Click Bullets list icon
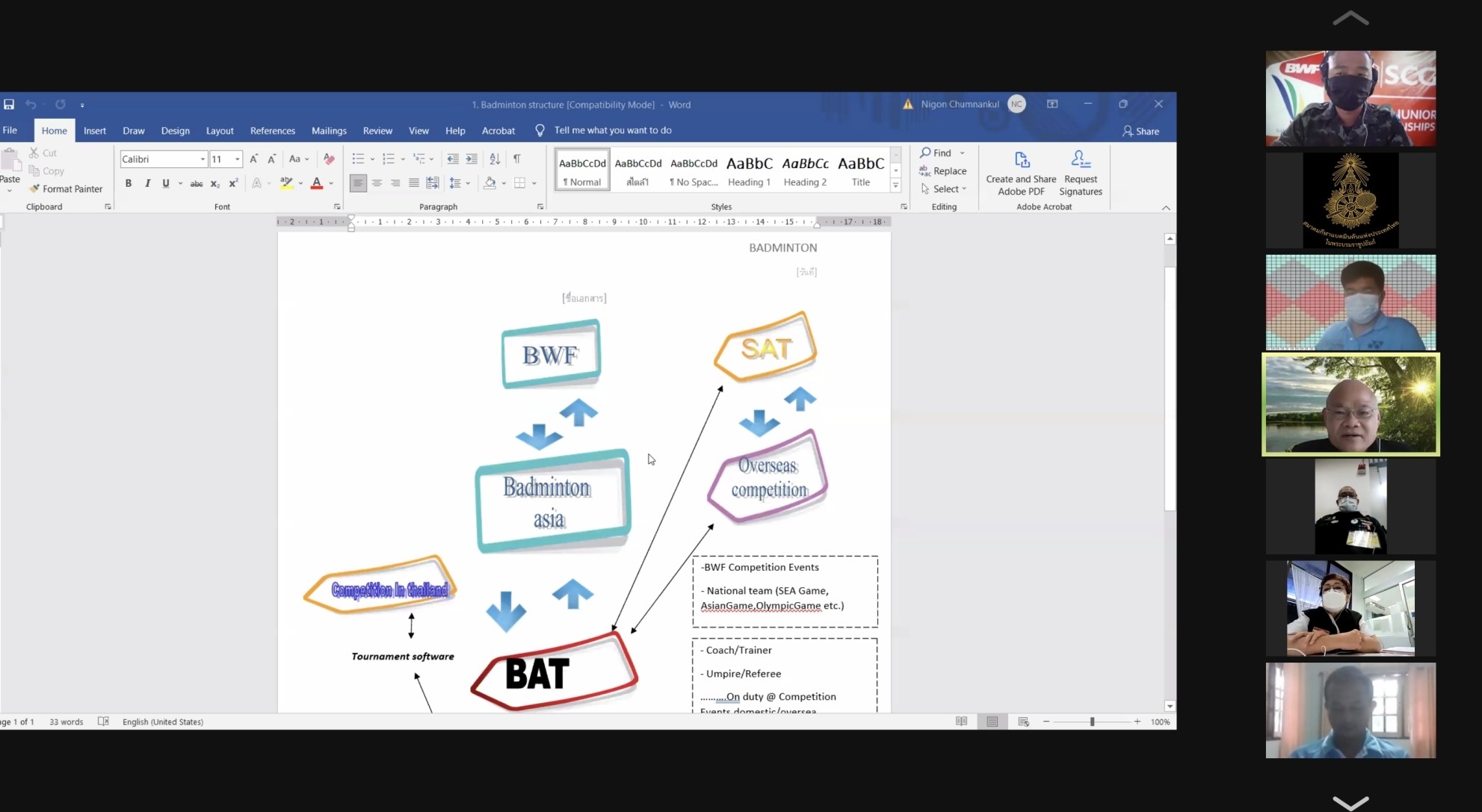This screenshot has width=1482, height=812. tap(359, 158)
